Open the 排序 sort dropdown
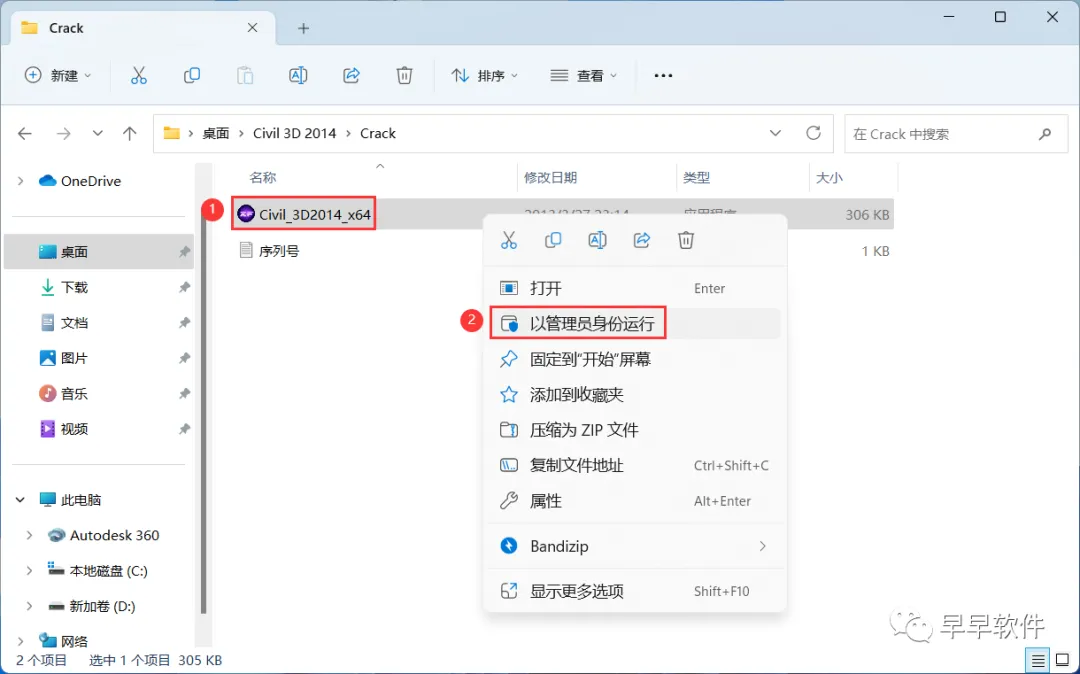The height and width of the screenshot is (674, 1080). point(485,76)
